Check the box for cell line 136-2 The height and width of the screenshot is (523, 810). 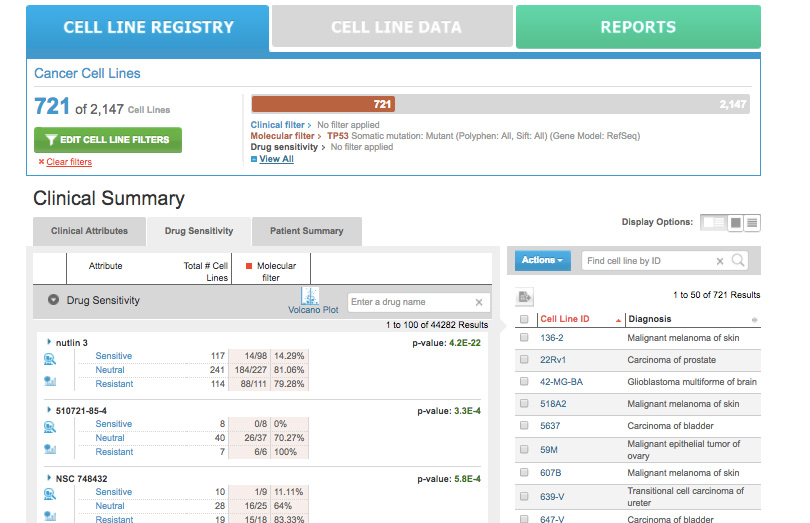(x=524, y=338)
